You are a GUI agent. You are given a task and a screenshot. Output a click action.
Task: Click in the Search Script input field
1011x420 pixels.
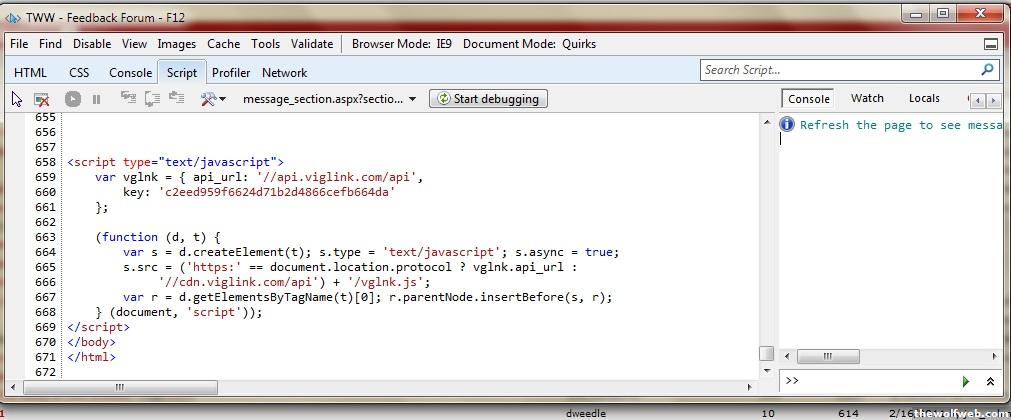pyautogui.click(x=838, y=70)
